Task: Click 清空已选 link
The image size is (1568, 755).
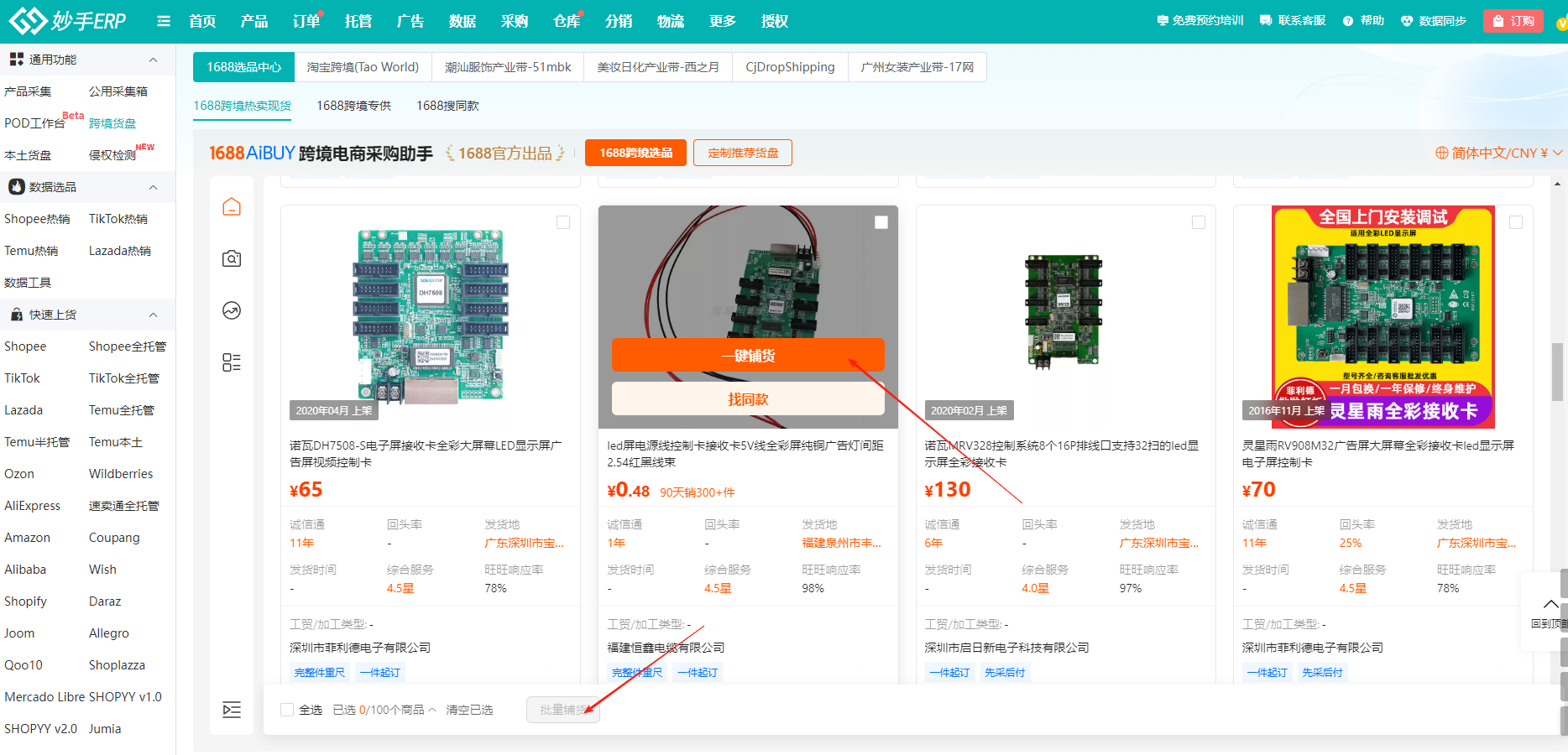Action: [x=469, y=710]
